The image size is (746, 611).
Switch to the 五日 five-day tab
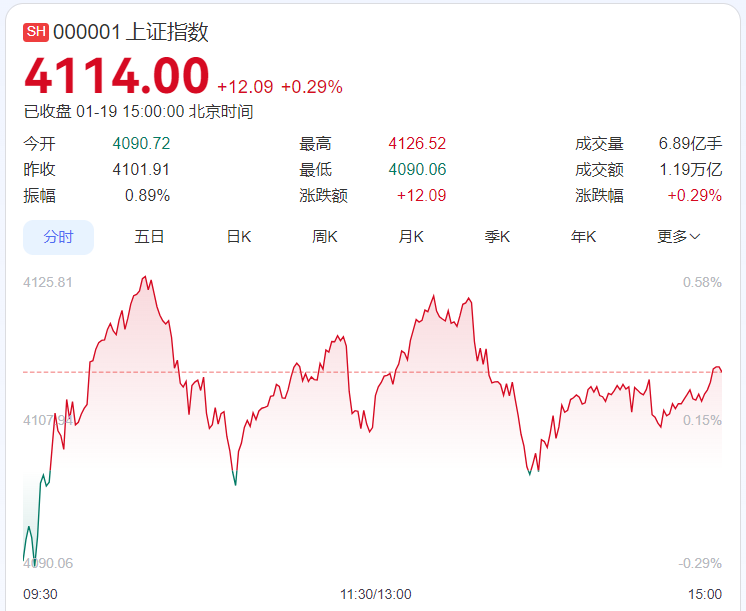tap(149, 237)
